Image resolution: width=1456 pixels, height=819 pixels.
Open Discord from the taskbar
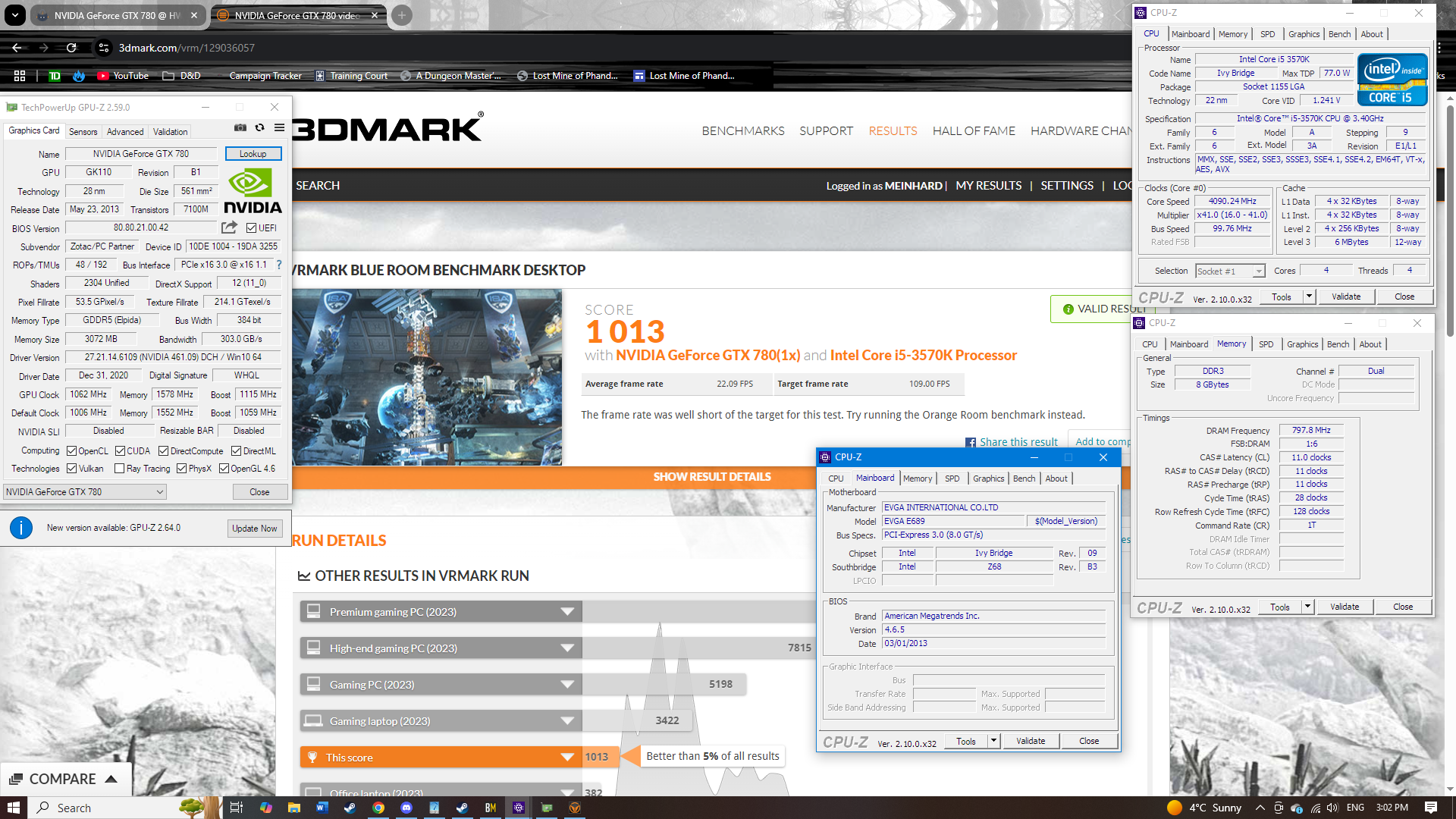pos(406,808)
